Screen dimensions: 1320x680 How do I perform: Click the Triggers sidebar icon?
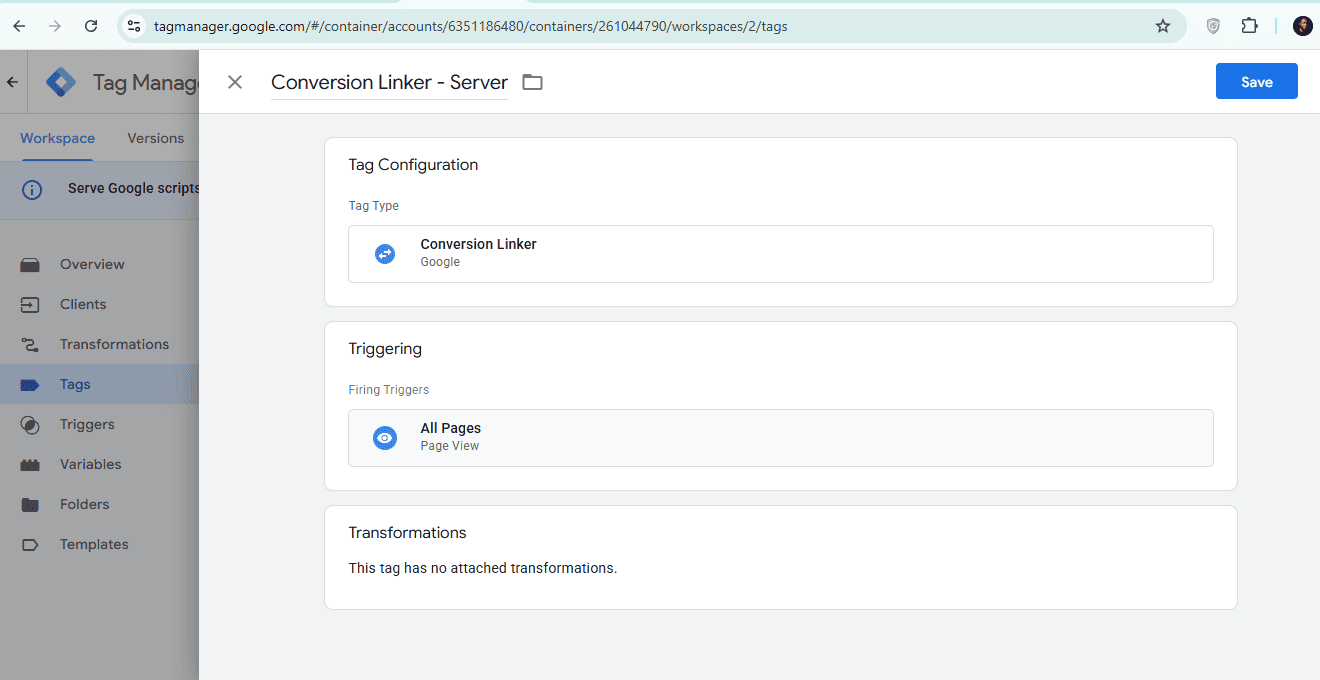pos(30,425)
